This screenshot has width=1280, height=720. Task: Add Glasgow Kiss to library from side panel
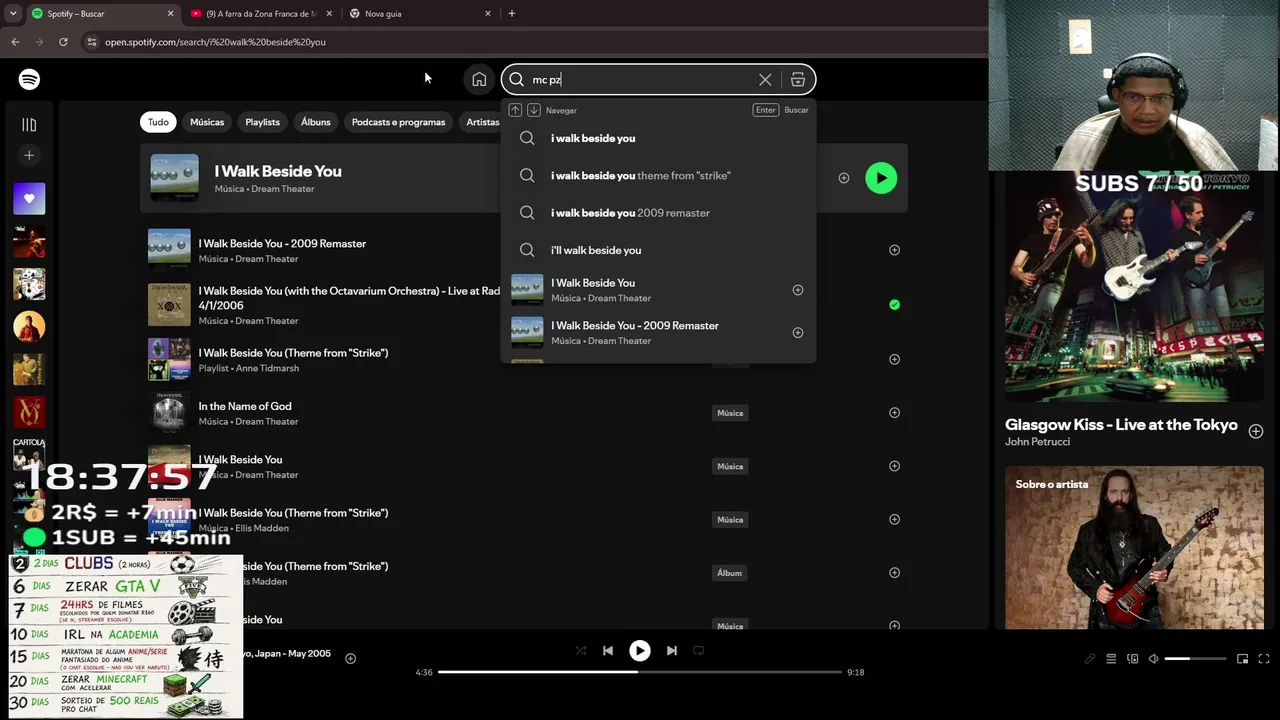point(1256,431)
